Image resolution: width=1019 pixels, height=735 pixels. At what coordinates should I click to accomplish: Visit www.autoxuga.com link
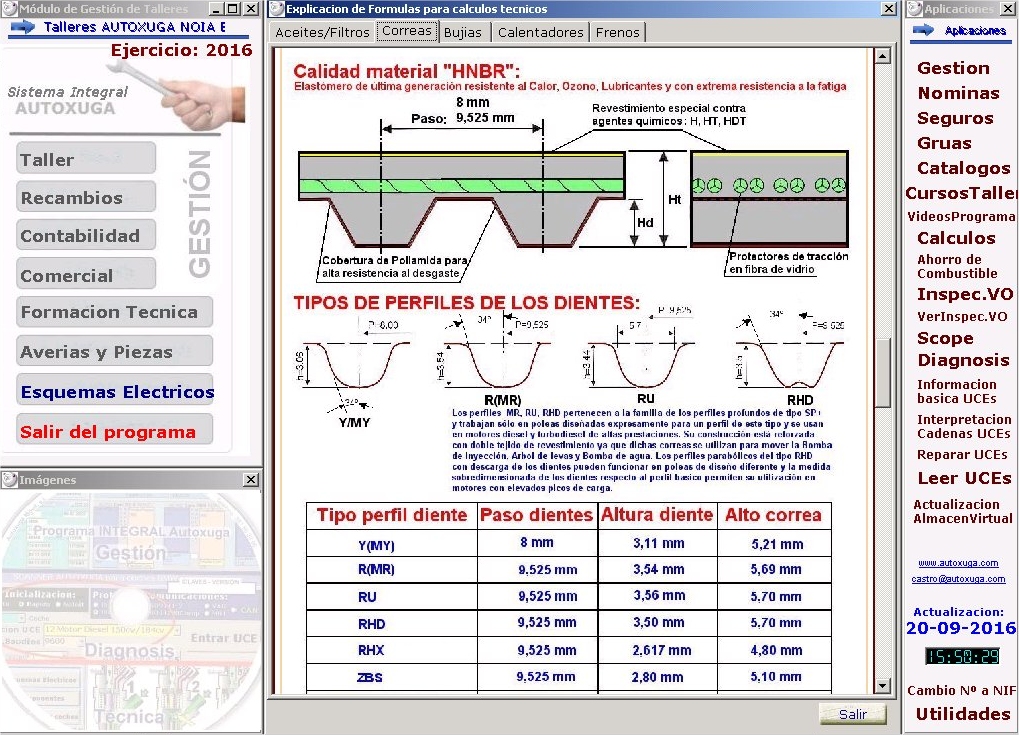tap(958, 563)
